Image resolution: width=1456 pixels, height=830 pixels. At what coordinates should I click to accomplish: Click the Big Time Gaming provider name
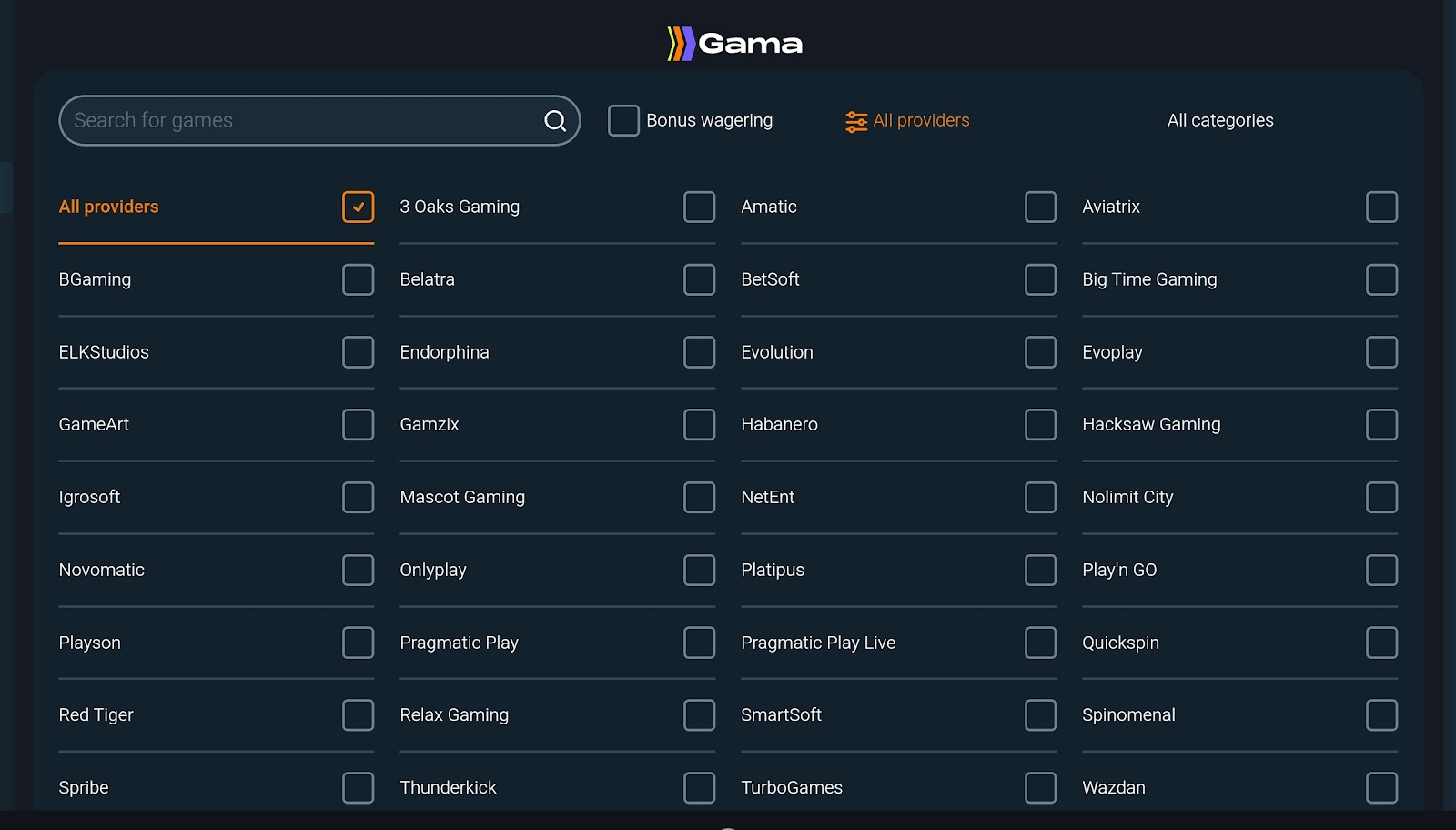tap(1149, 279)
